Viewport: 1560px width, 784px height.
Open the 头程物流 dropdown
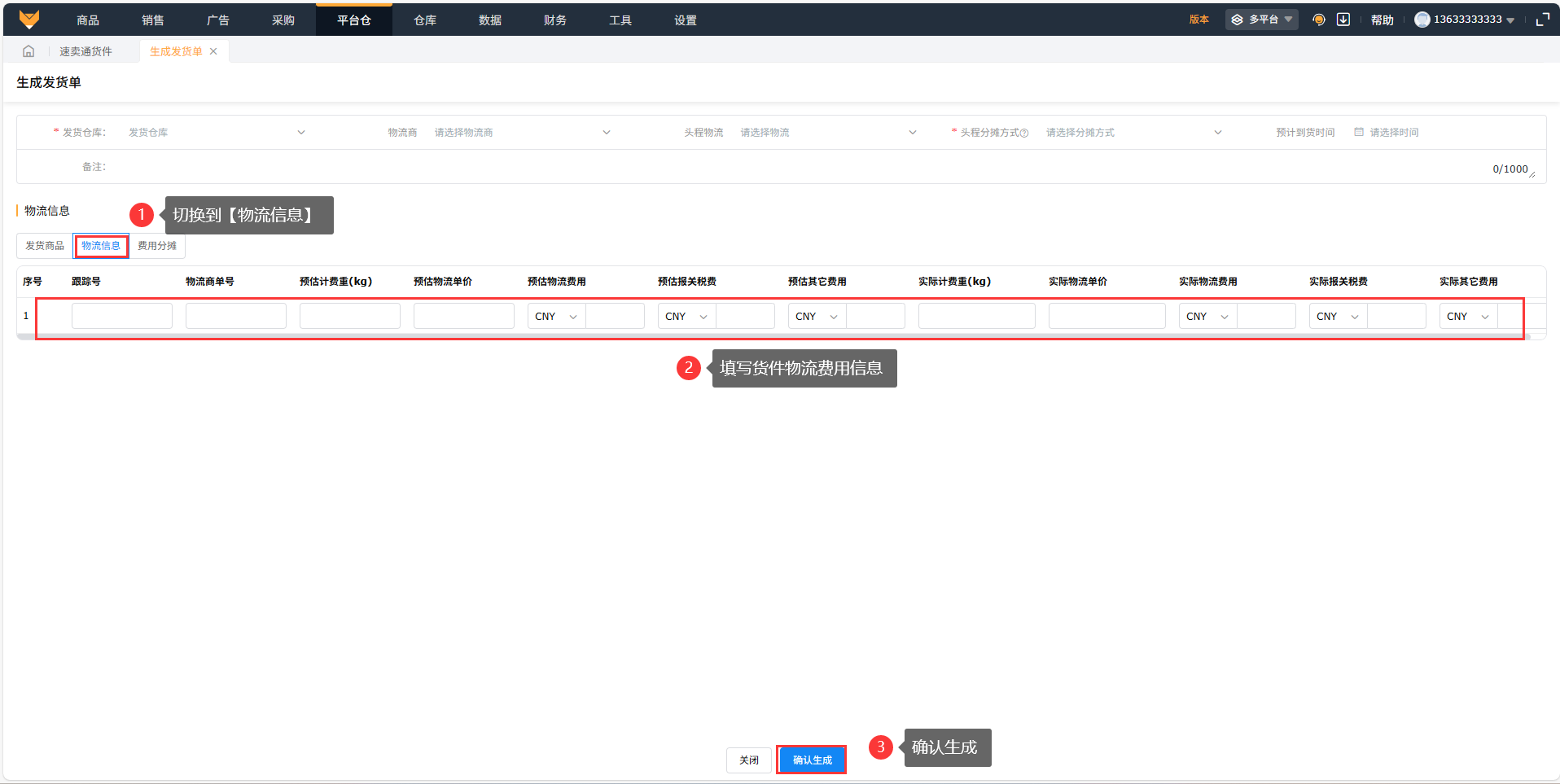click(x=828, y=133)
